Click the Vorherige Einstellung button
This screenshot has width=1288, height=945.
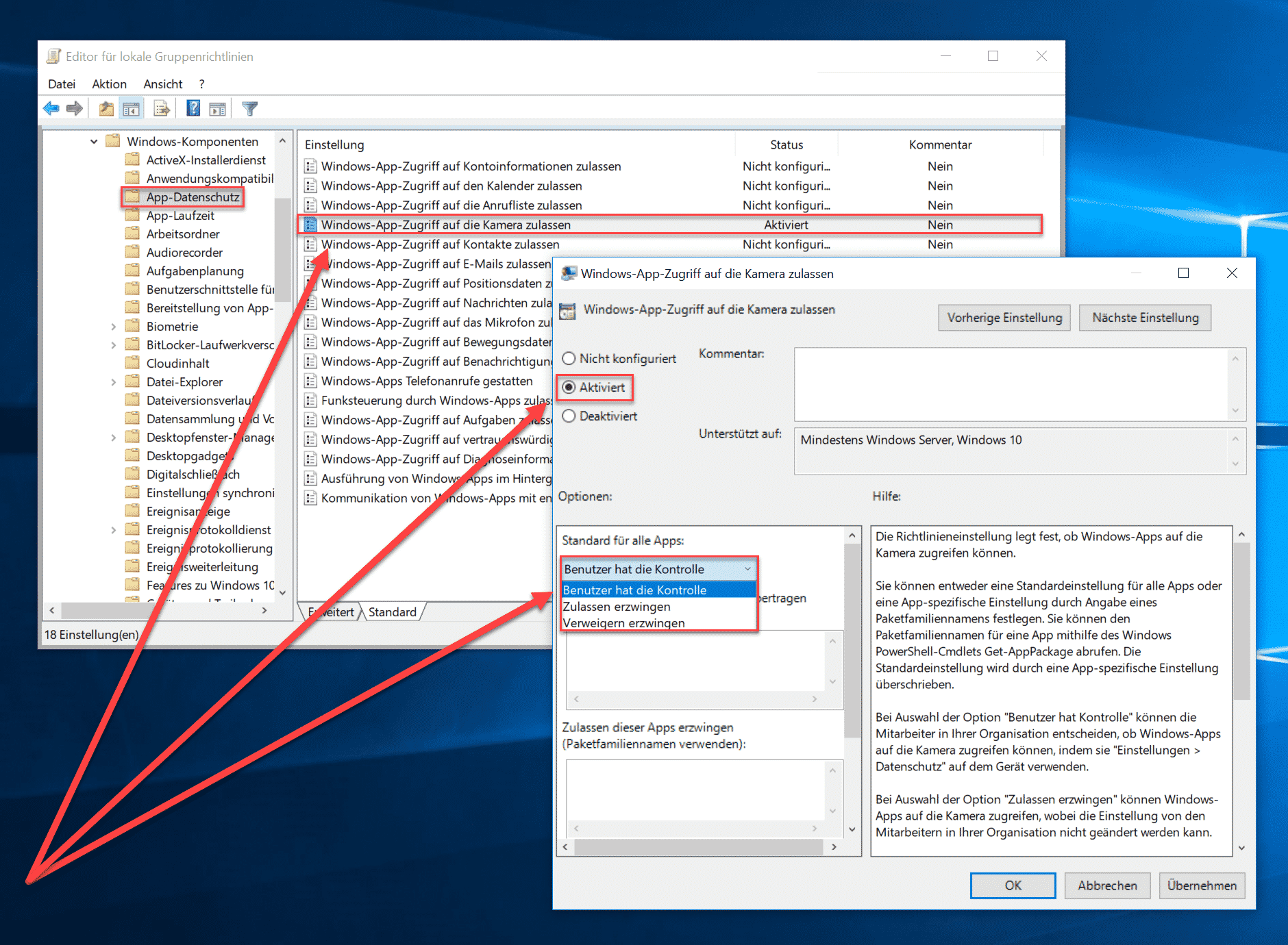coord(1004,318)
